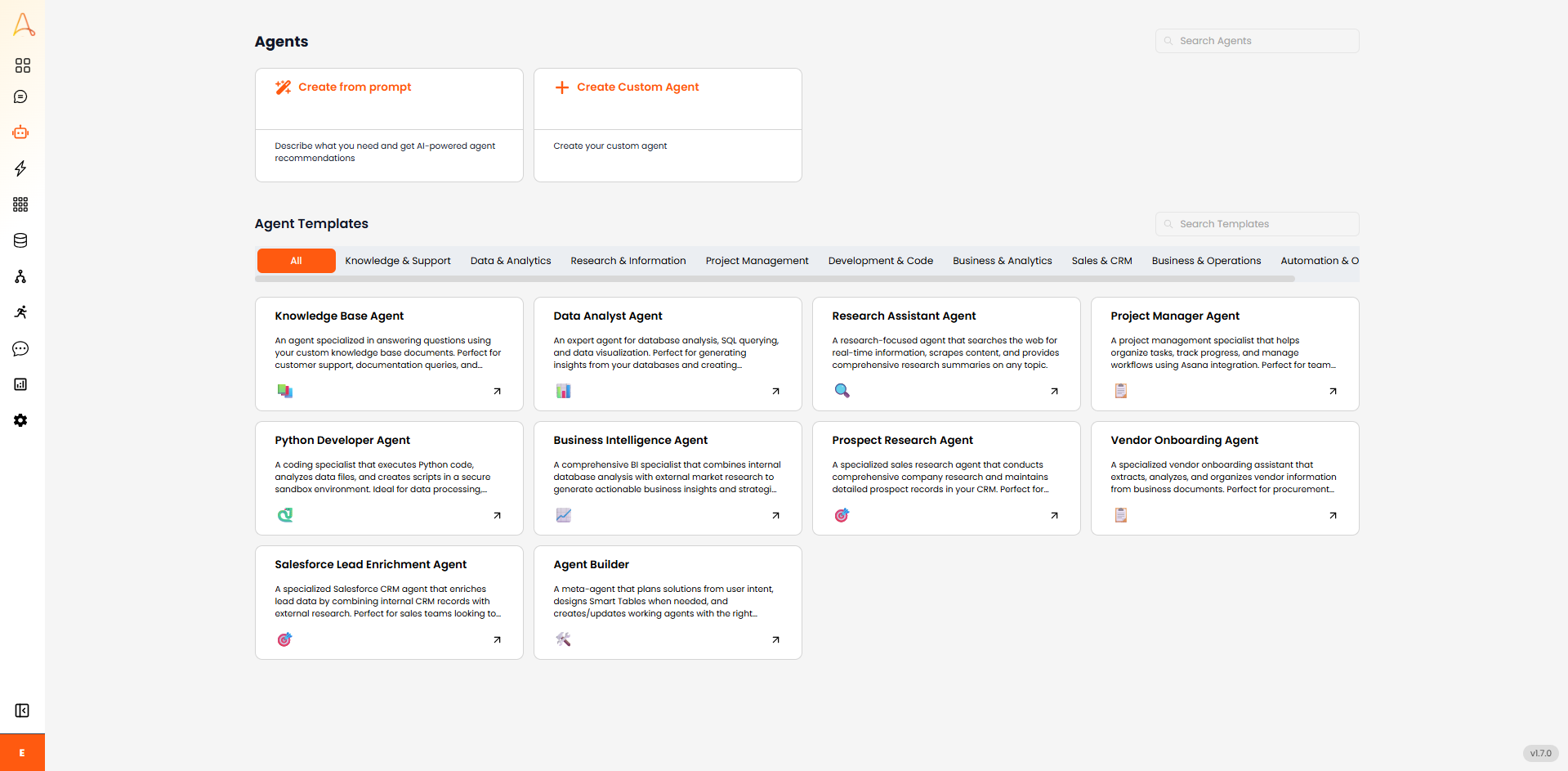Activate the Sales & CRM filter
Image resolution: width=1568 pixels, height=771 pixels.
click(1101, 260)
